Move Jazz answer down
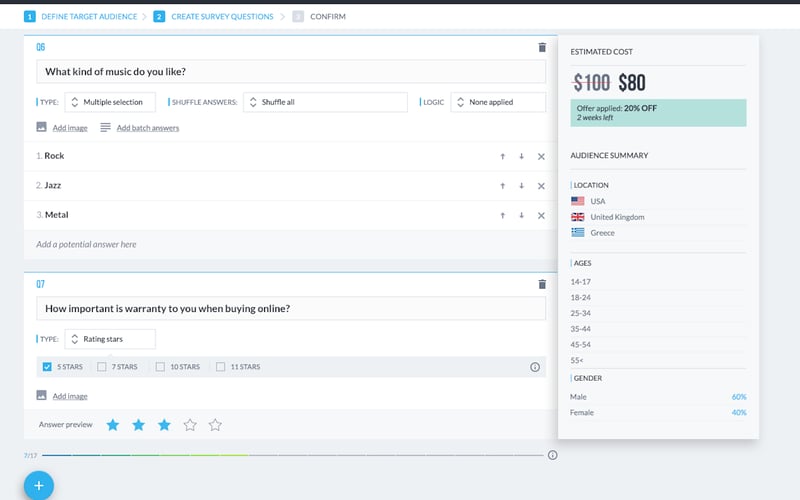800x500 pixels. (521, 186)
